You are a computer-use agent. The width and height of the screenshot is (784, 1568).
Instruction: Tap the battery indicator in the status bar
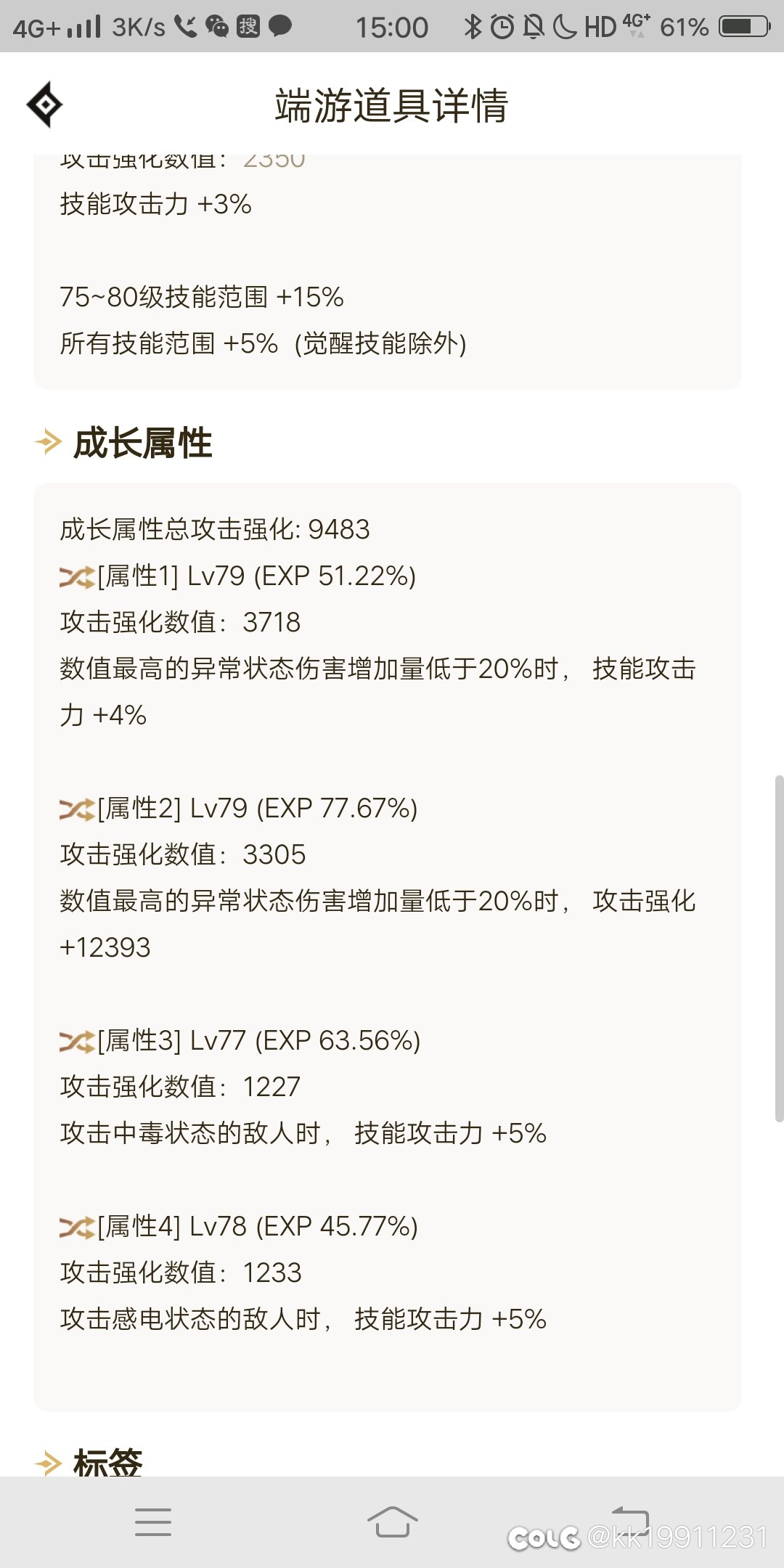pyautogui.click(x=744, y=27)
